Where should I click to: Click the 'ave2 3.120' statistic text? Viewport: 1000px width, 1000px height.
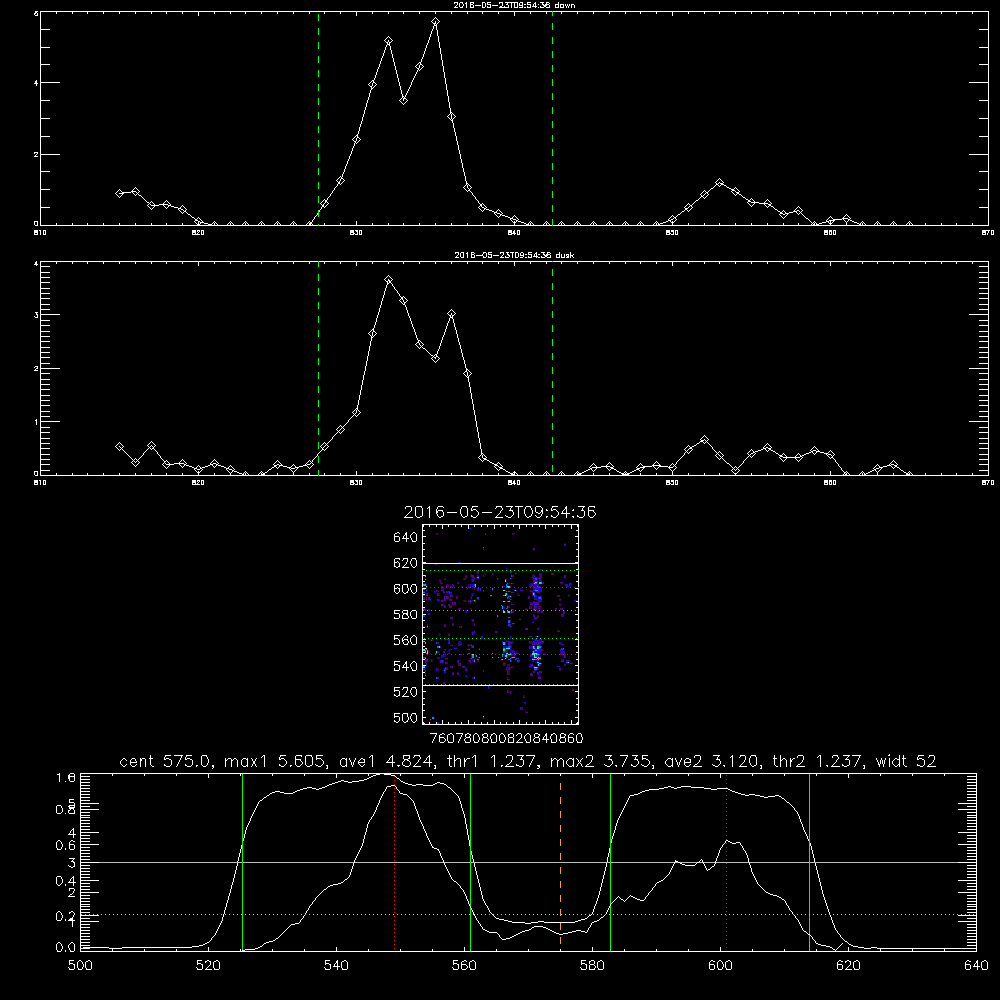click(712, 761)
